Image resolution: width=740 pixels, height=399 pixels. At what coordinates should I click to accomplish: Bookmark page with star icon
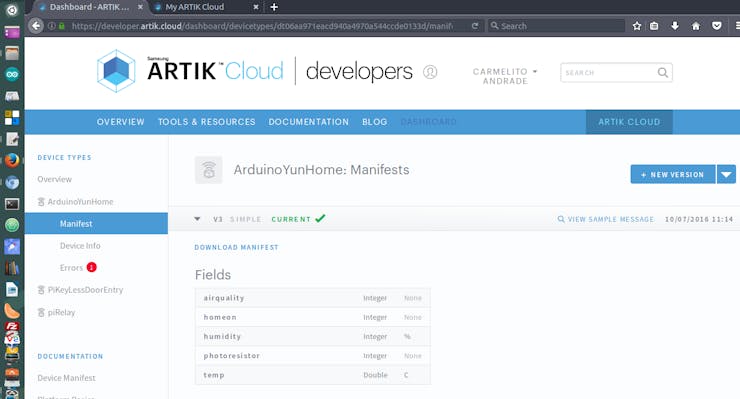637,26
